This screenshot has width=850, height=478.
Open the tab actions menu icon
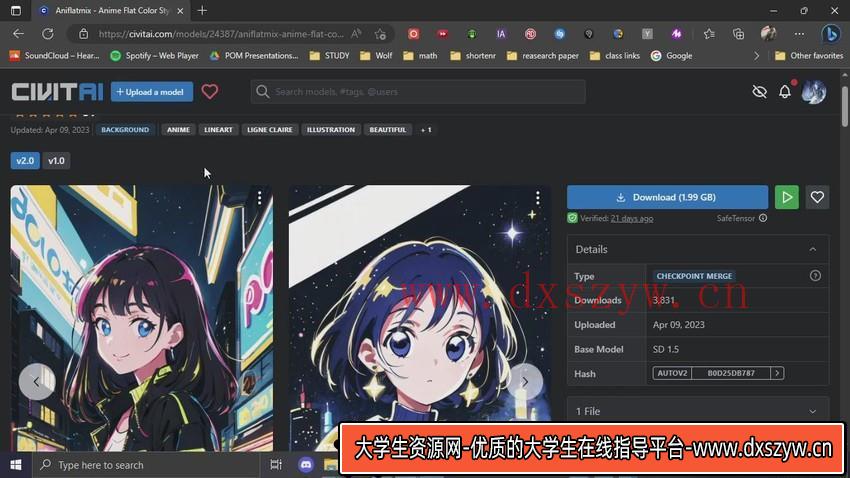[x=16, y=10]
